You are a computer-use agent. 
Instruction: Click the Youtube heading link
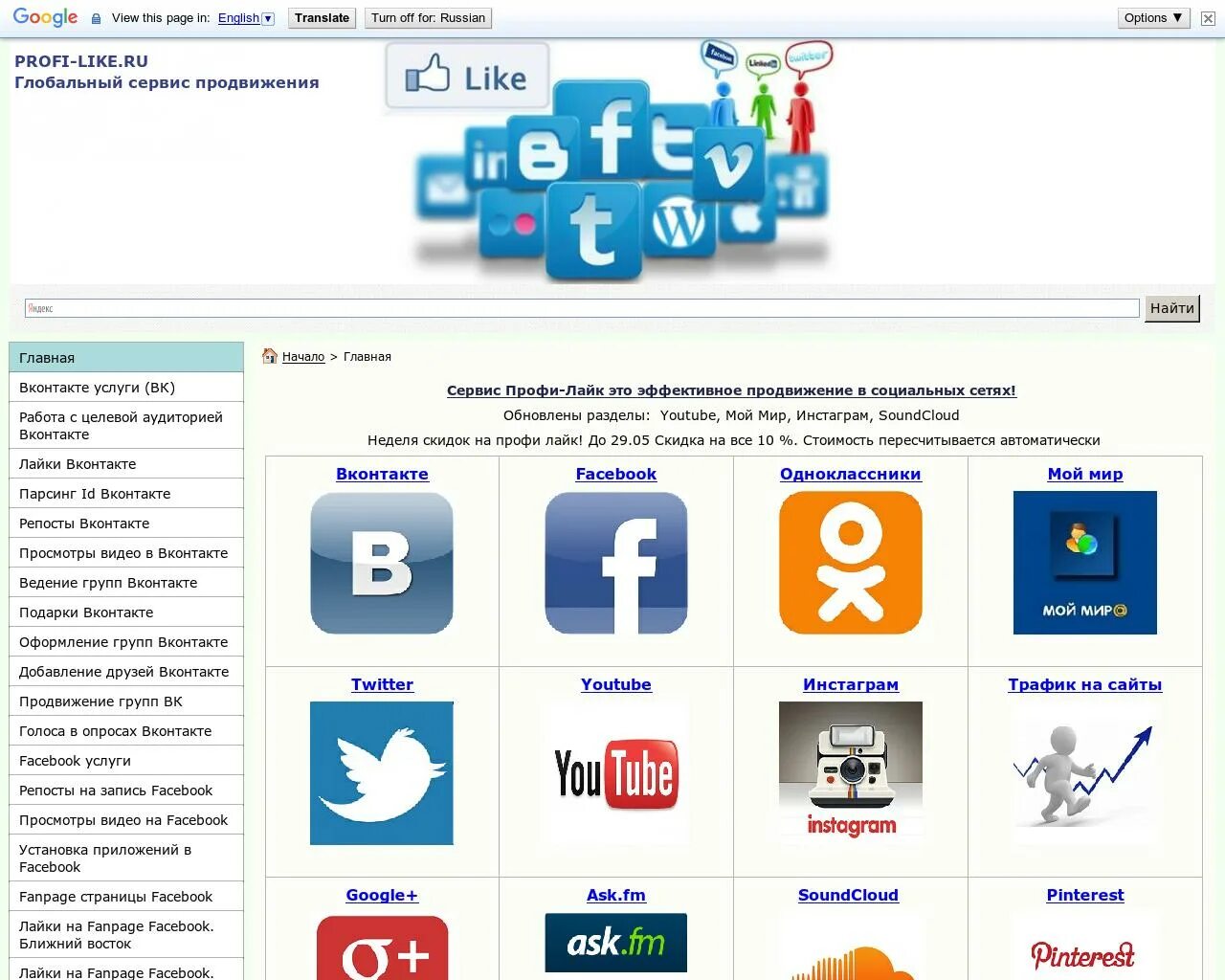[616, 684]
